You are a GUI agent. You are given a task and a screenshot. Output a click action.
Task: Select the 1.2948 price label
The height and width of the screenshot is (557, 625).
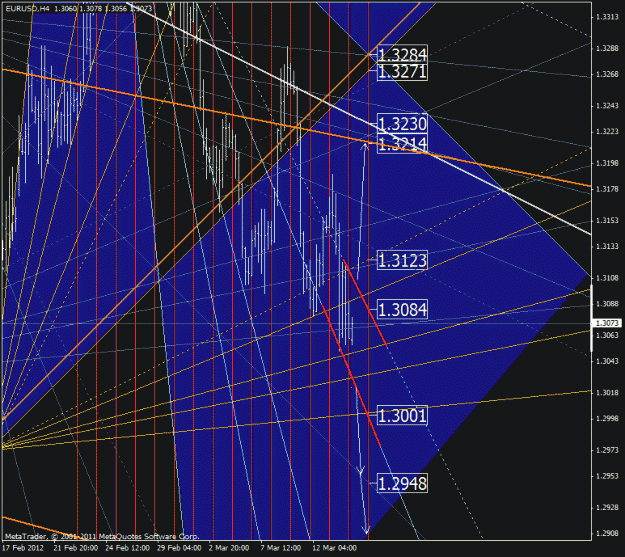[402, 483]
